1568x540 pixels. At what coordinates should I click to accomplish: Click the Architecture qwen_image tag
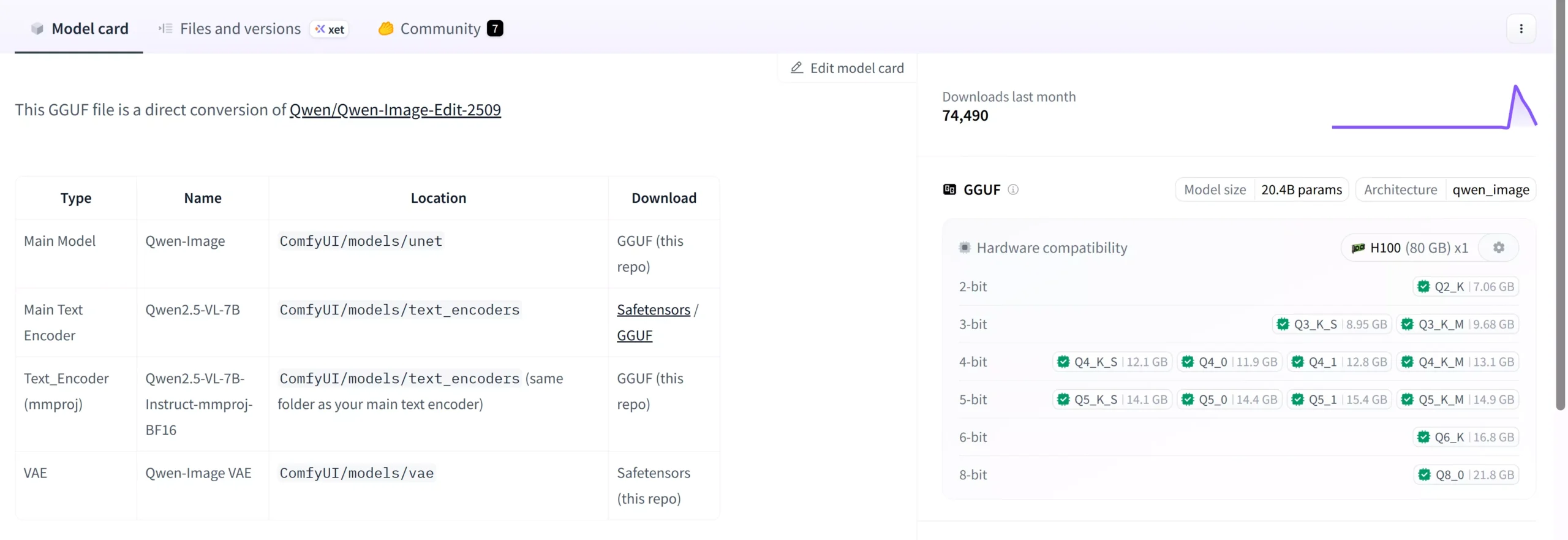coord(1445,189)
